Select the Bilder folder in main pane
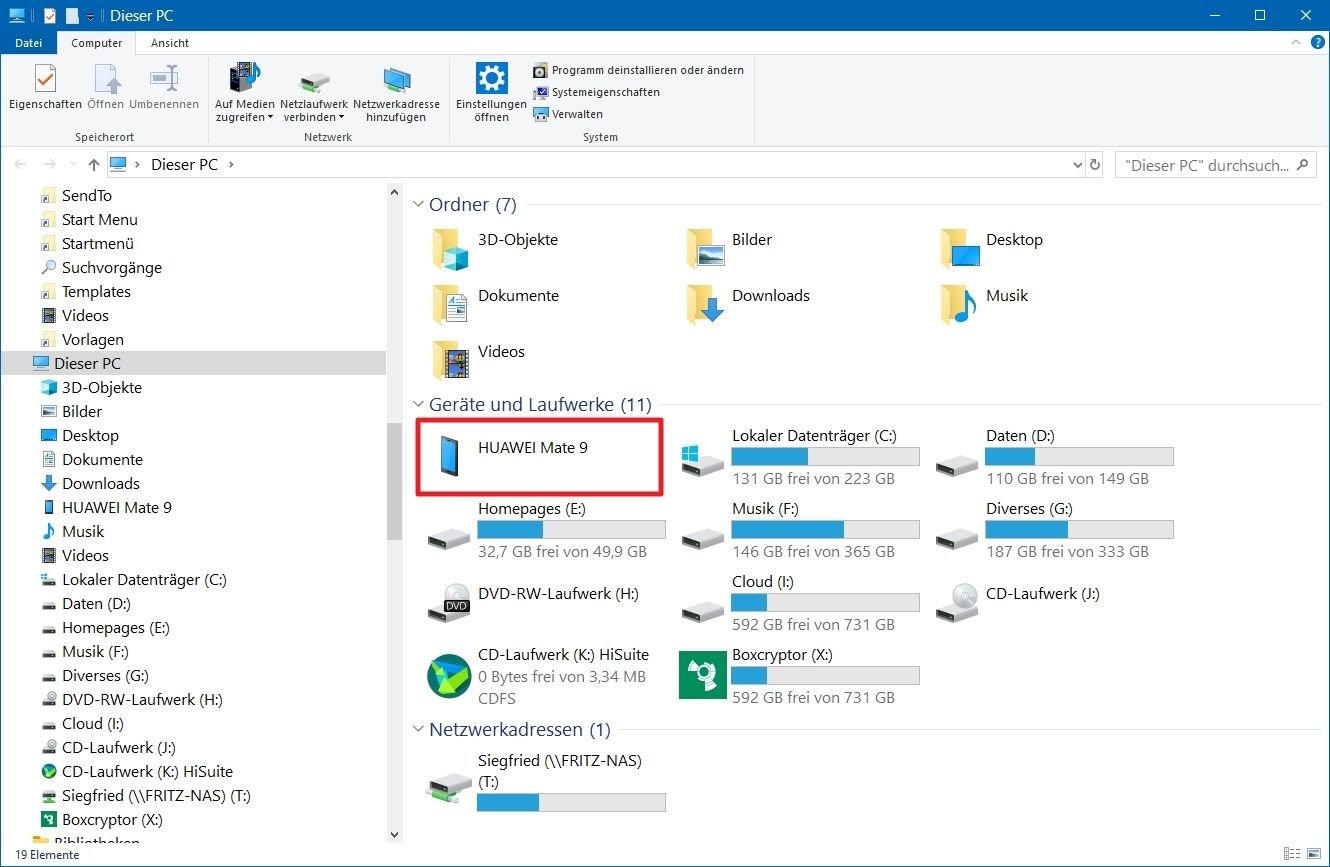Viewport: 1330px width, 867px height. 729,248
